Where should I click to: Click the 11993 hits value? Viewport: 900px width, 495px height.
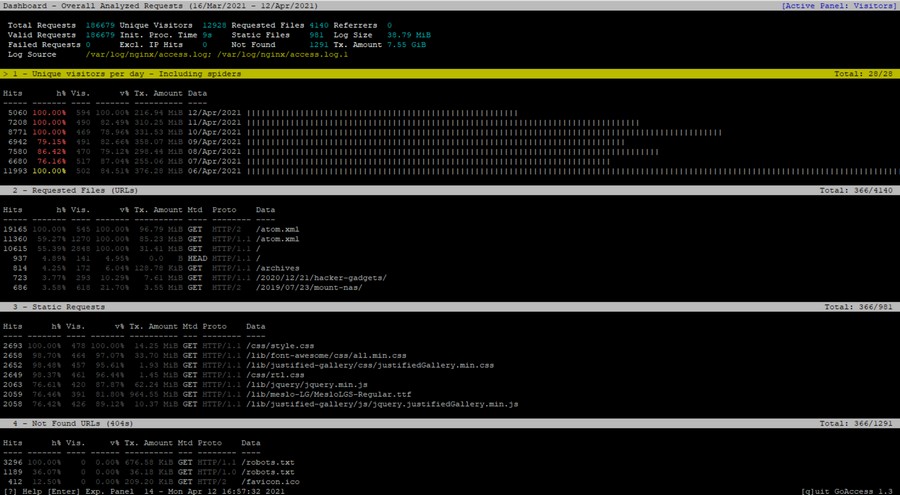15,171
